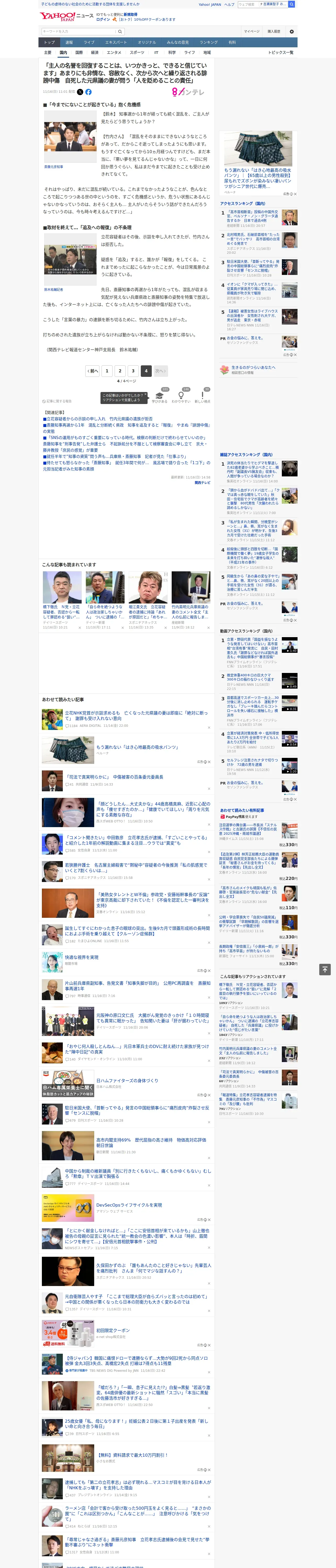This screenshot has height=1568, width=336.
Task: Share the article on Facebook
Action: [88, 92]
